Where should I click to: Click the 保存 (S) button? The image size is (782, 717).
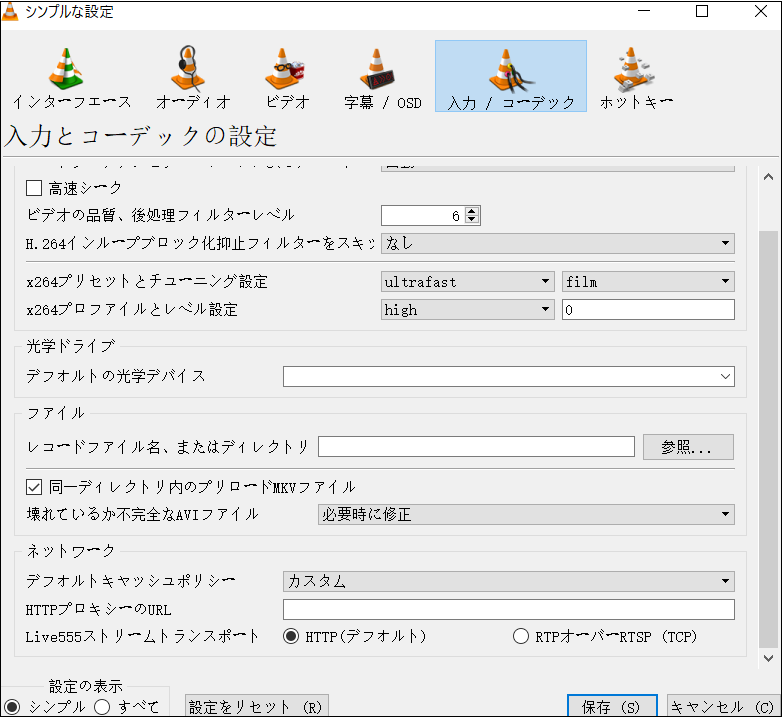(x=611, y=706)
